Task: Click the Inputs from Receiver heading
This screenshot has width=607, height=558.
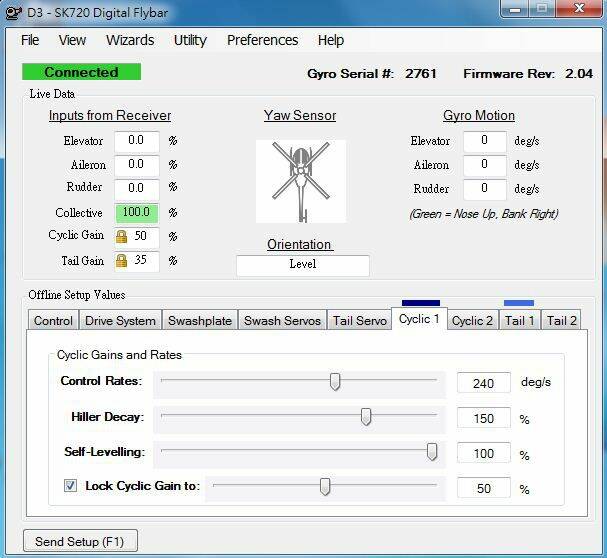Action: point(110,115)
